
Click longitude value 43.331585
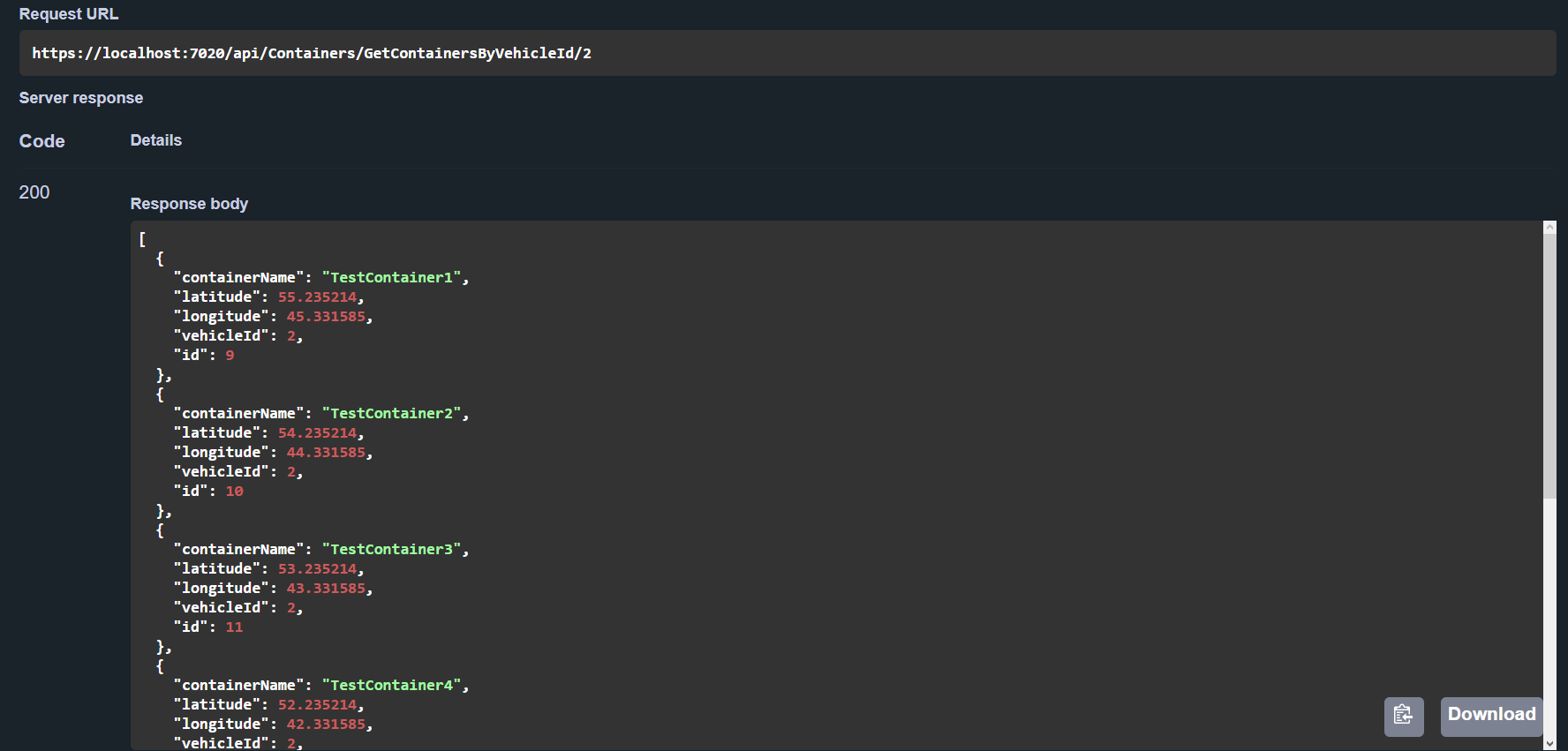[326, 588]
